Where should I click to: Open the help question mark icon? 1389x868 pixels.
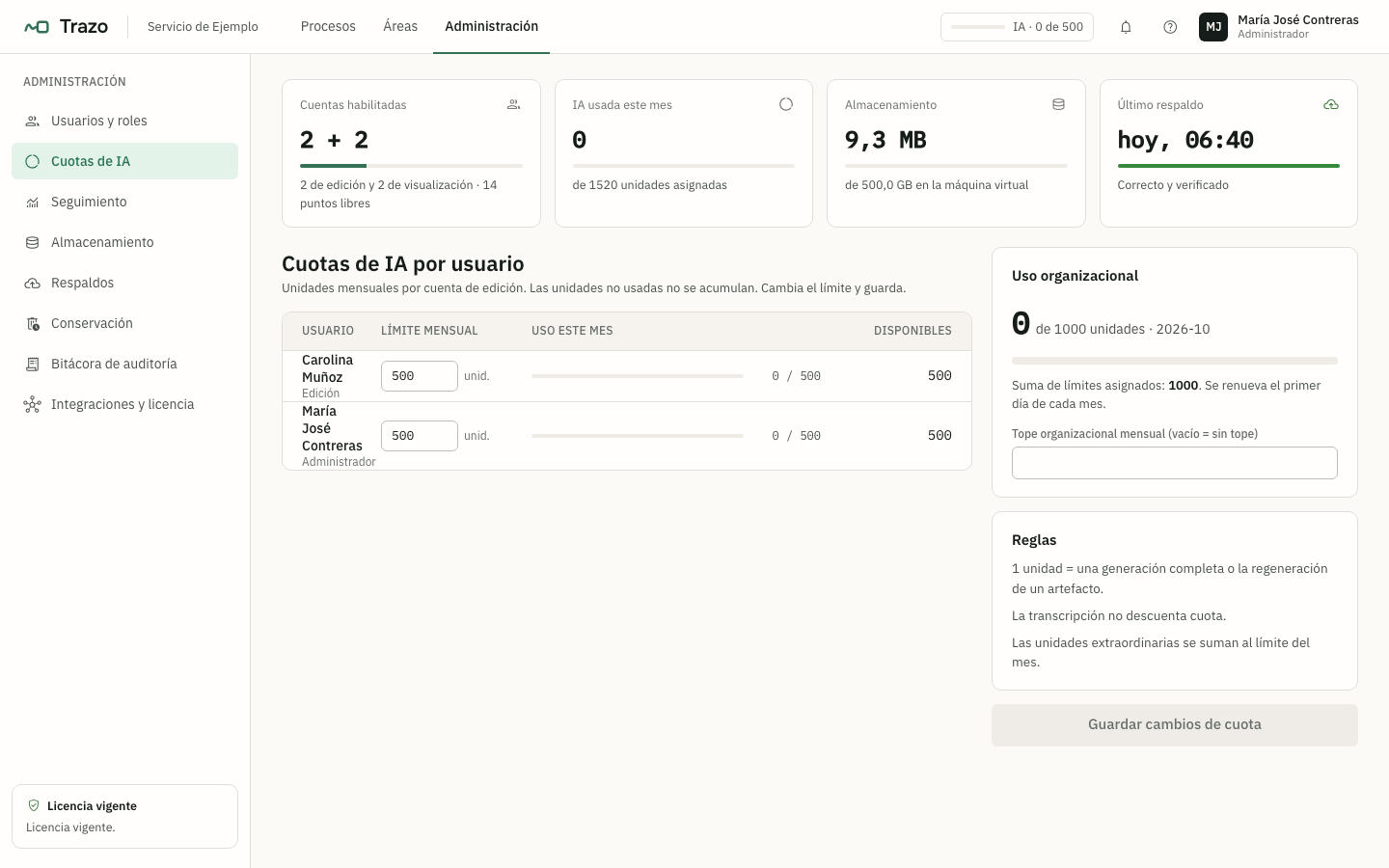(1170, 27)
